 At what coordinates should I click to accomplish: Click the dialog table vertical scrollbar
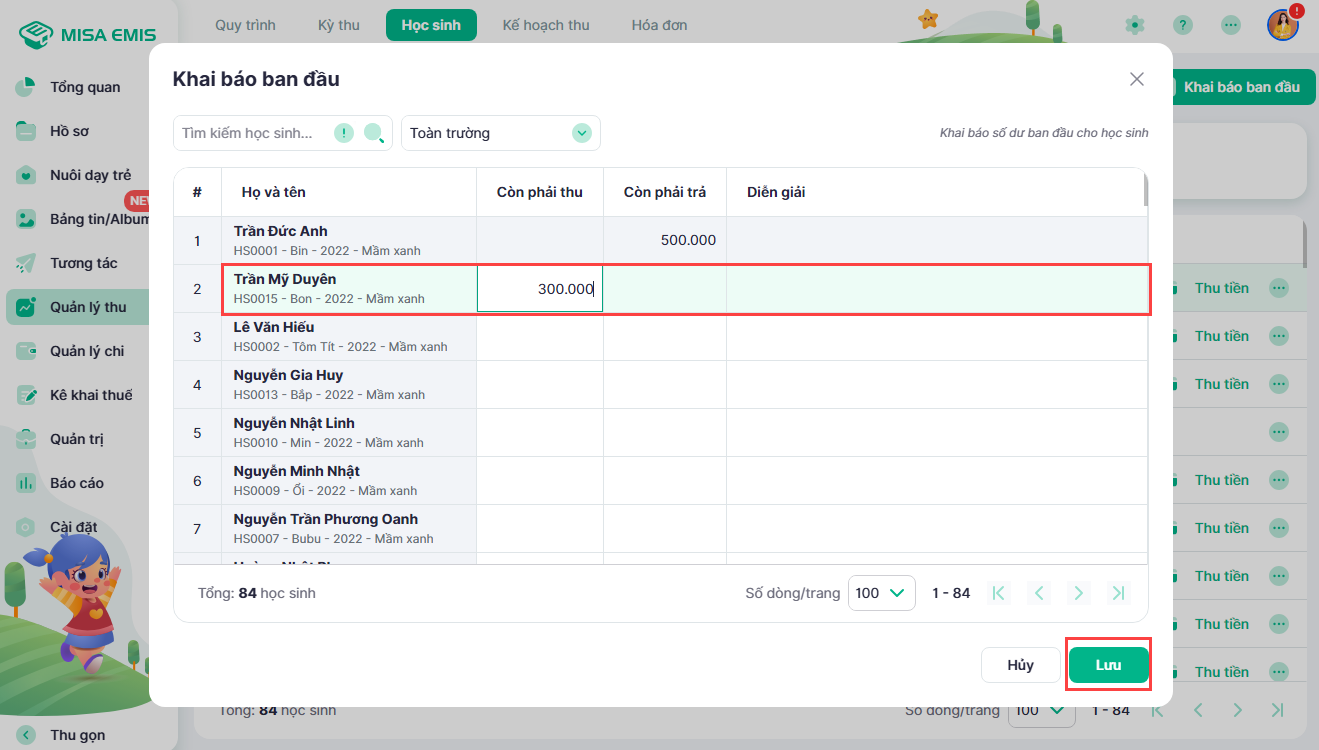(1146, 190)
